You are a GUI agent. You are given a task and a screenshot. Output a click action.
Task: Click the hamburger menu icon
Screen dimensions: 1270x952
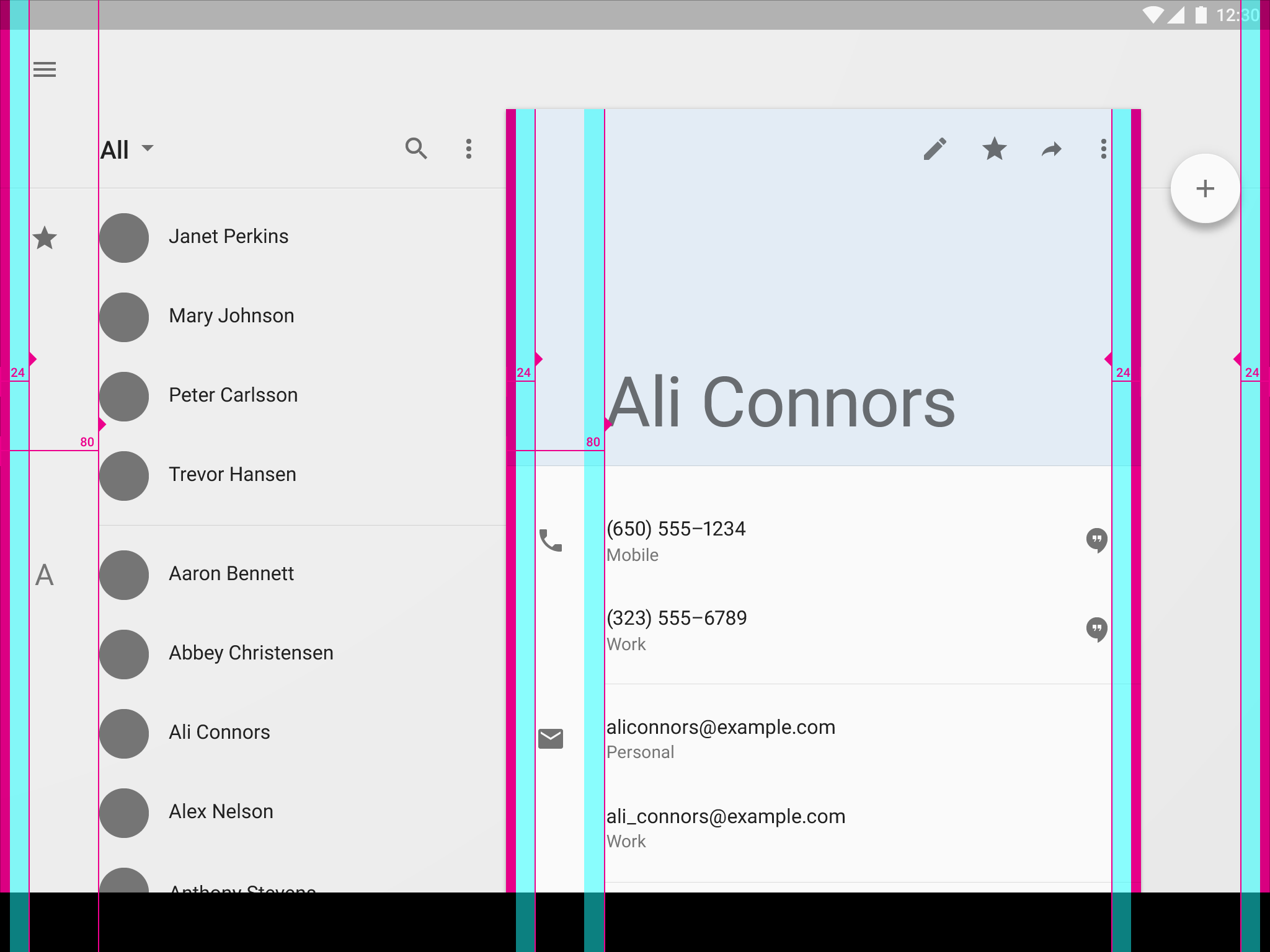click(44, 69)
